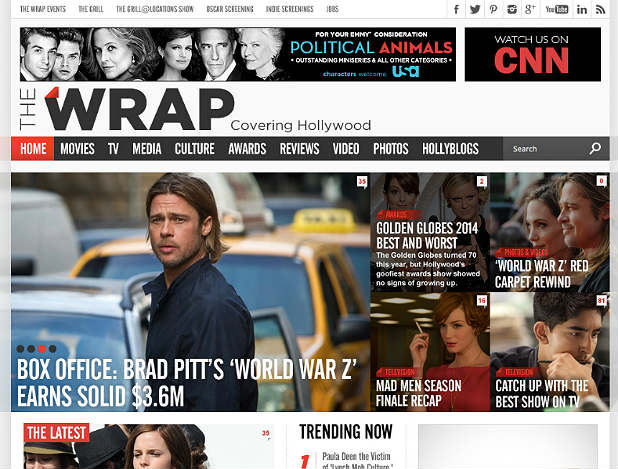Open the Oscar Screening link

(230, 9)
